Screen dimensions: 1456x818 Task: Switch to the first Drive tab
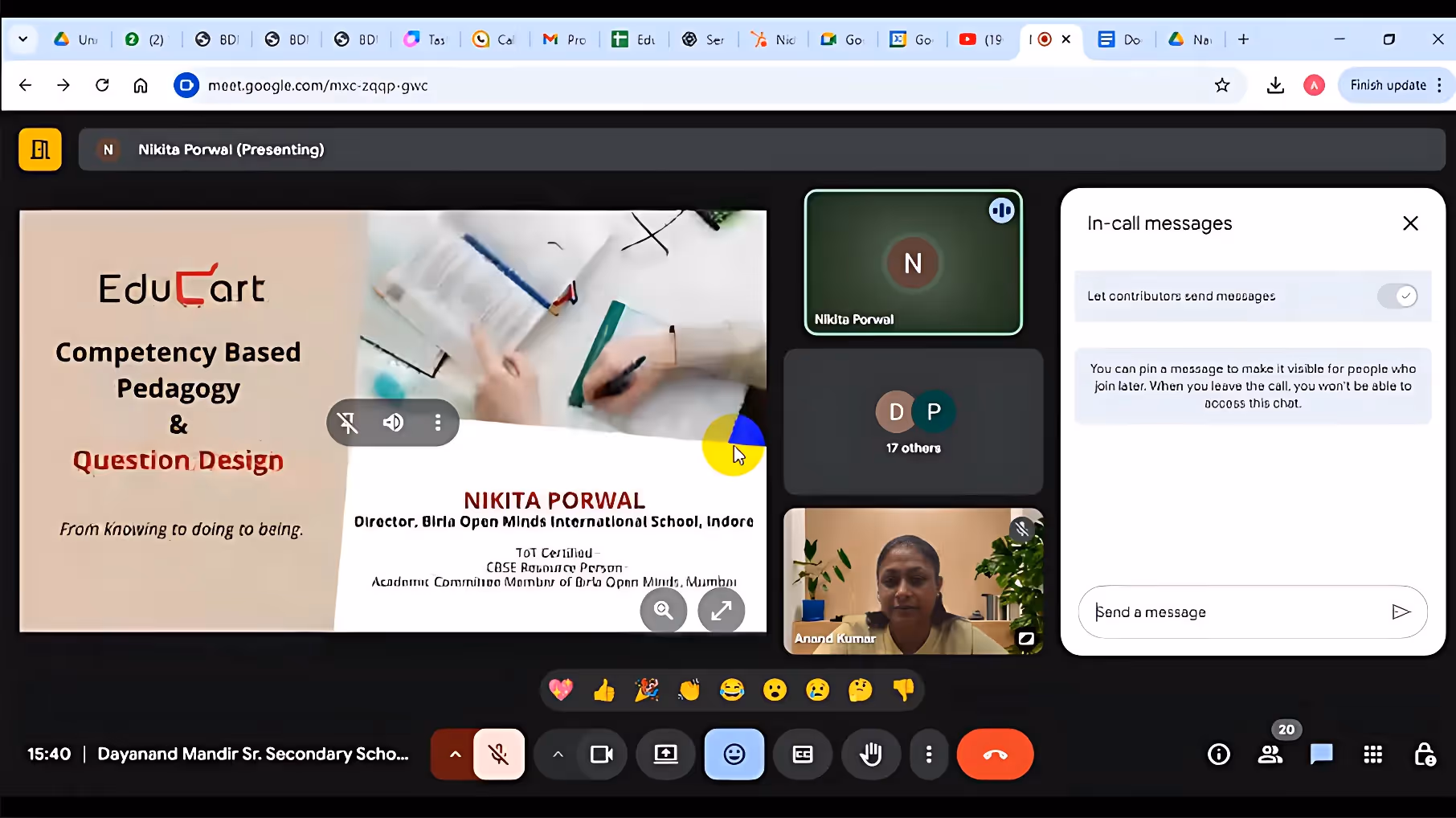(x=76, y=39)
